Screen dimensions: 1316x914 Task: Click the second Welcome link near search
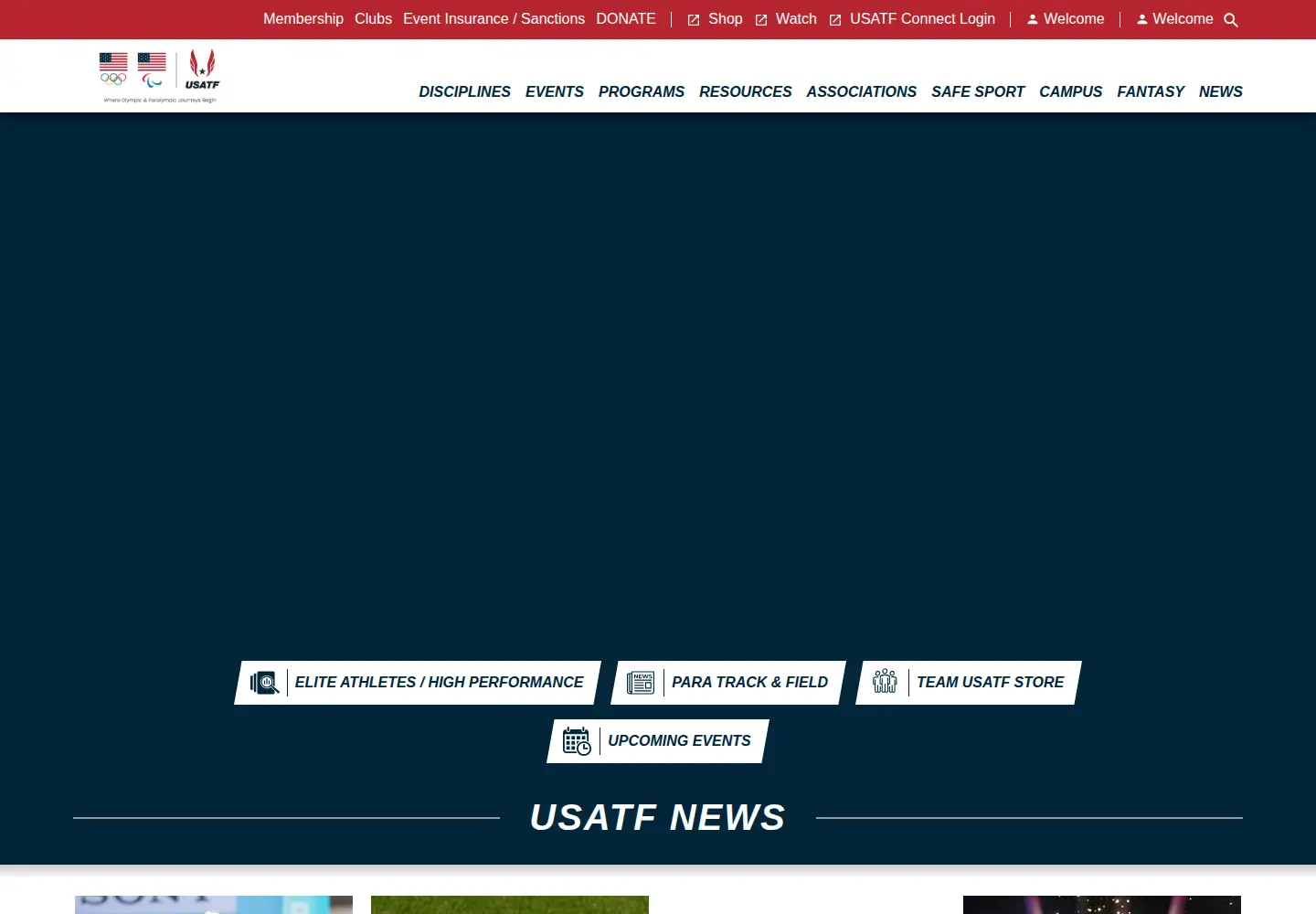tap(1183, 19)
